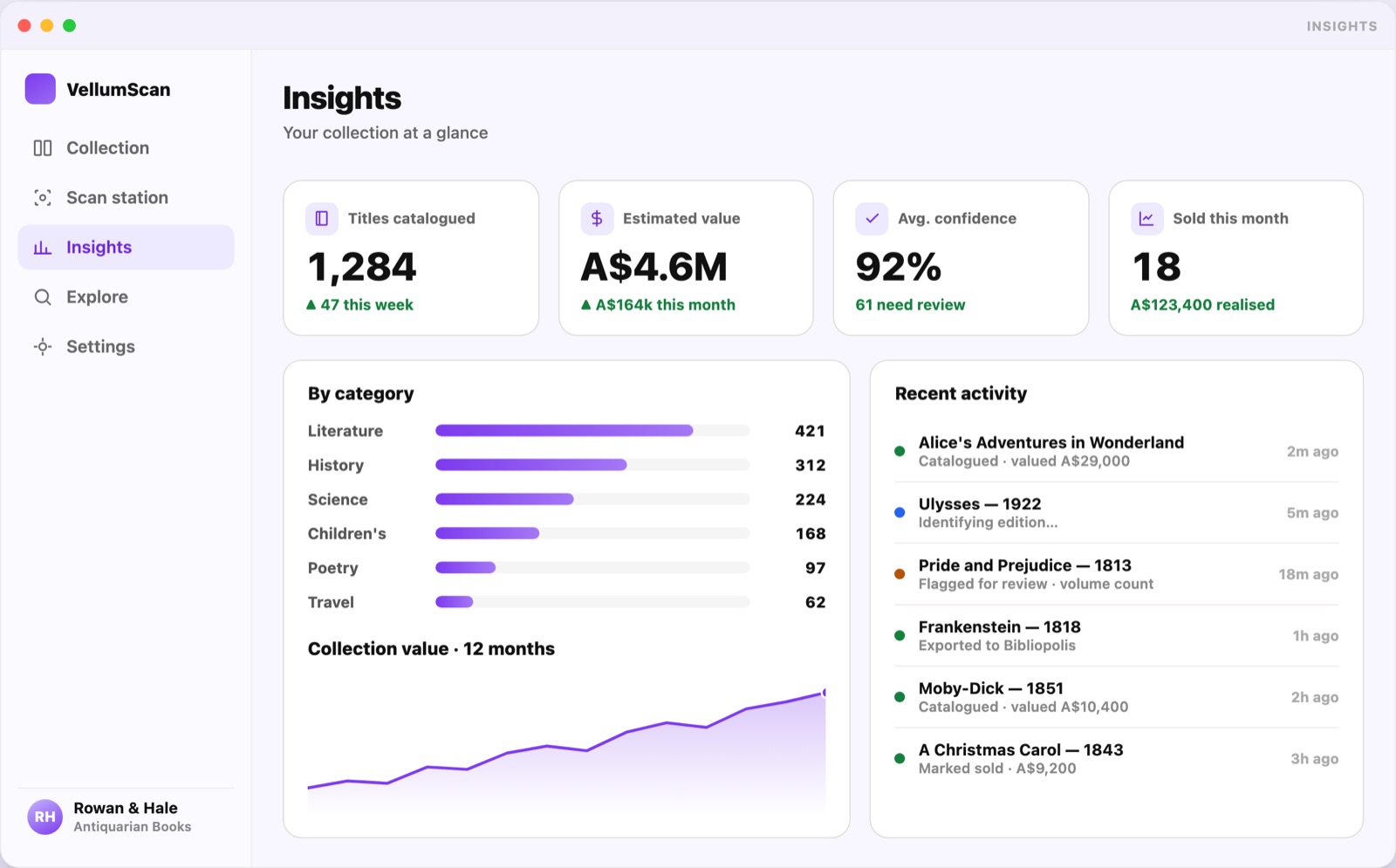The image size is (1396, 868).
Task: Click the Collection value area chart
Action: tap(566, 750)
